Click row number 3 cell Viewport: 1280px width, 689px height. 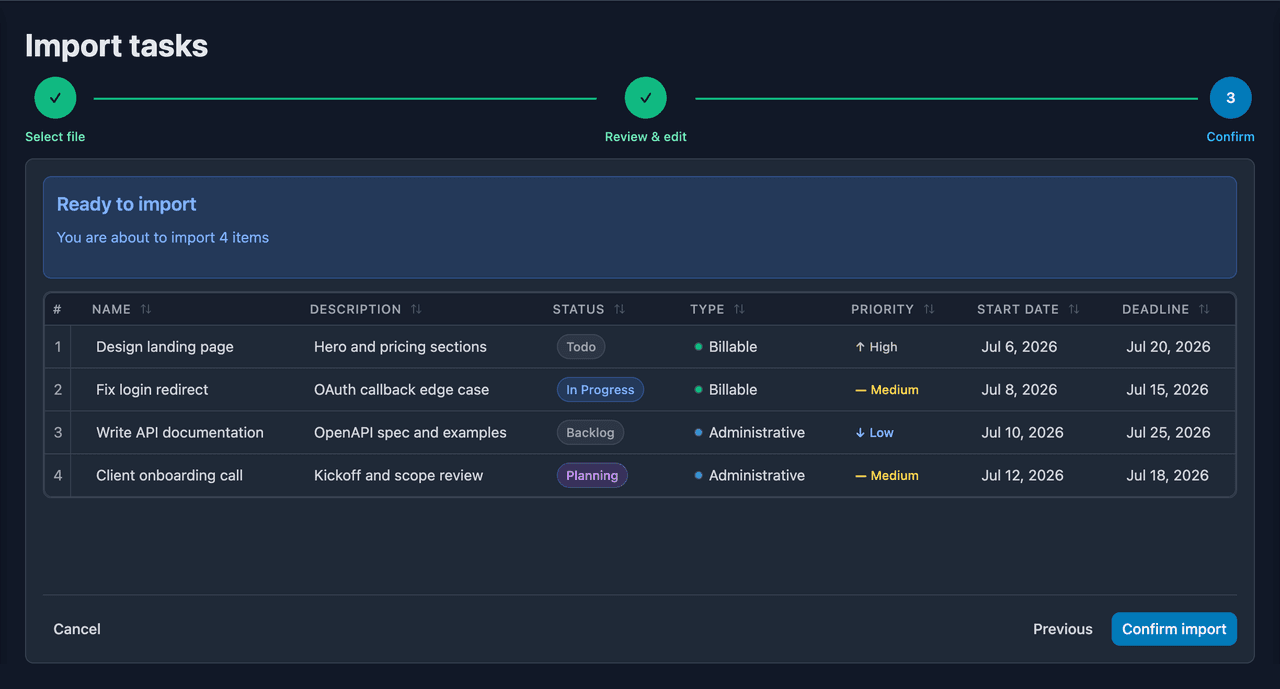click(58, 433)
